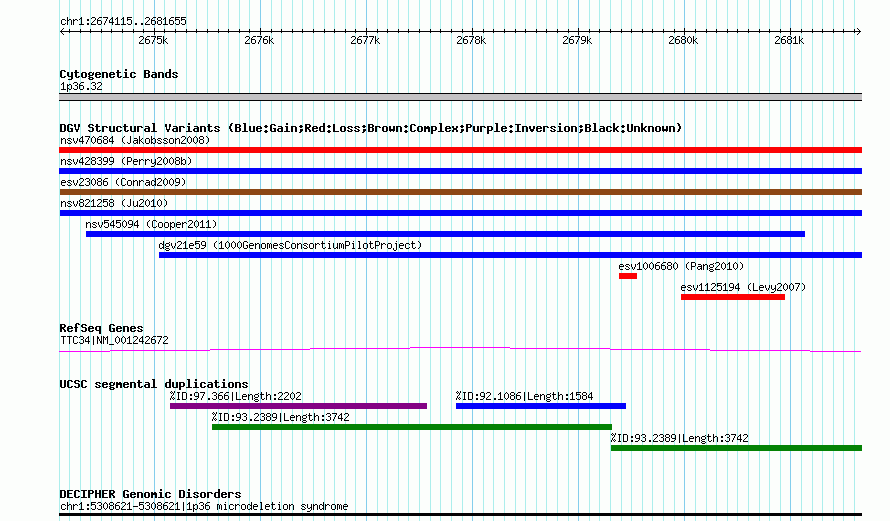
Task: Select the blue nsv821258 Ju2010 bar
Action: point(460,213)
